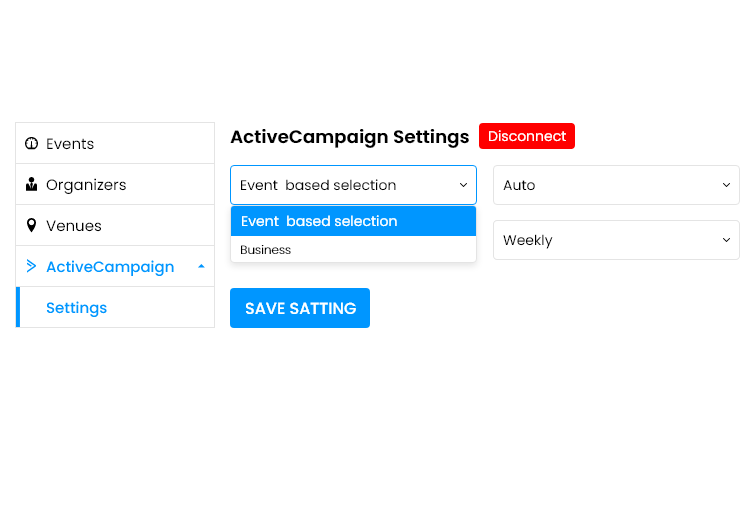Open the Settings submenu item

115,307
